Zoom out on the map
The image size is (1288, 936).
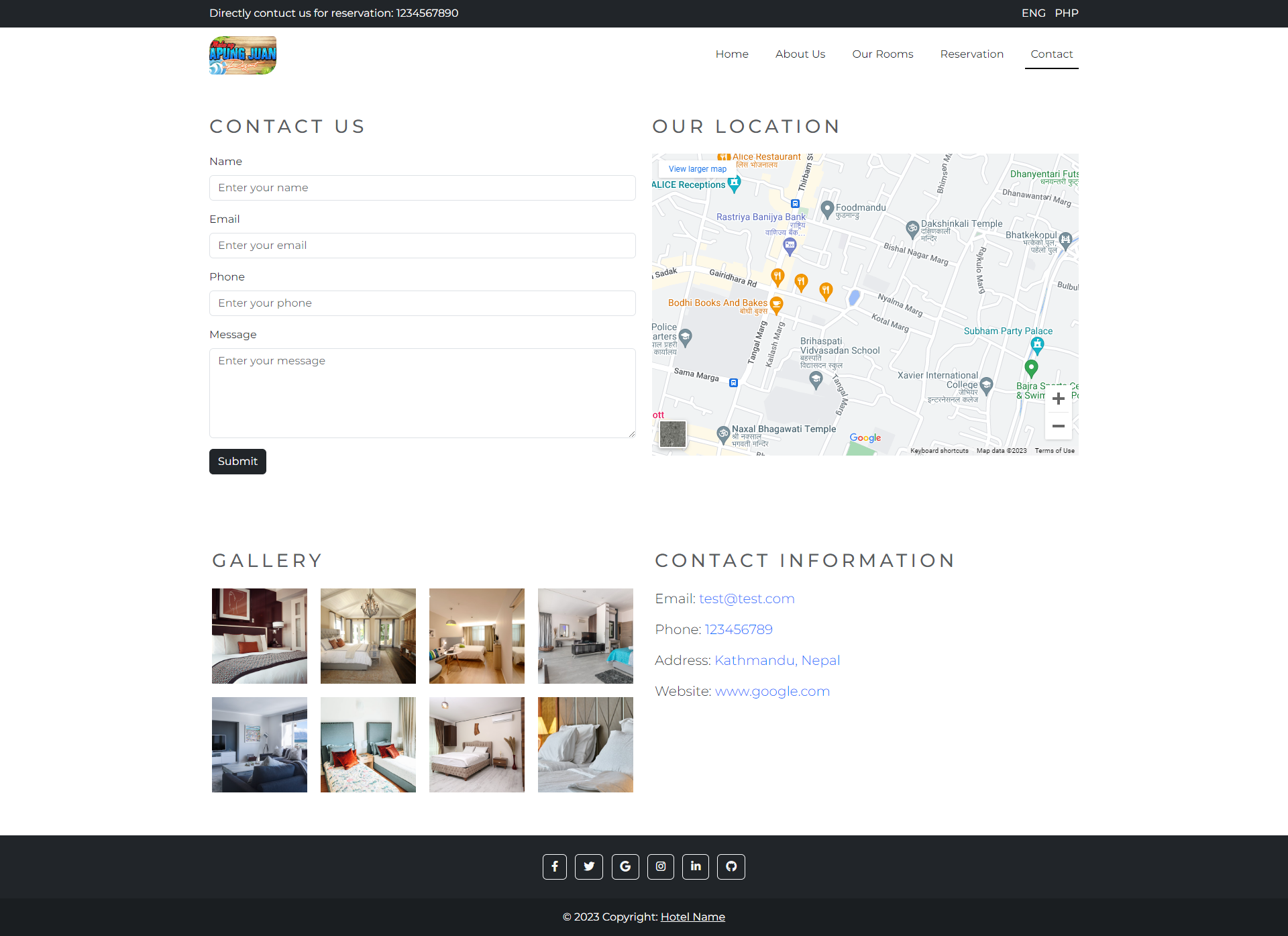click(1059, 426)
